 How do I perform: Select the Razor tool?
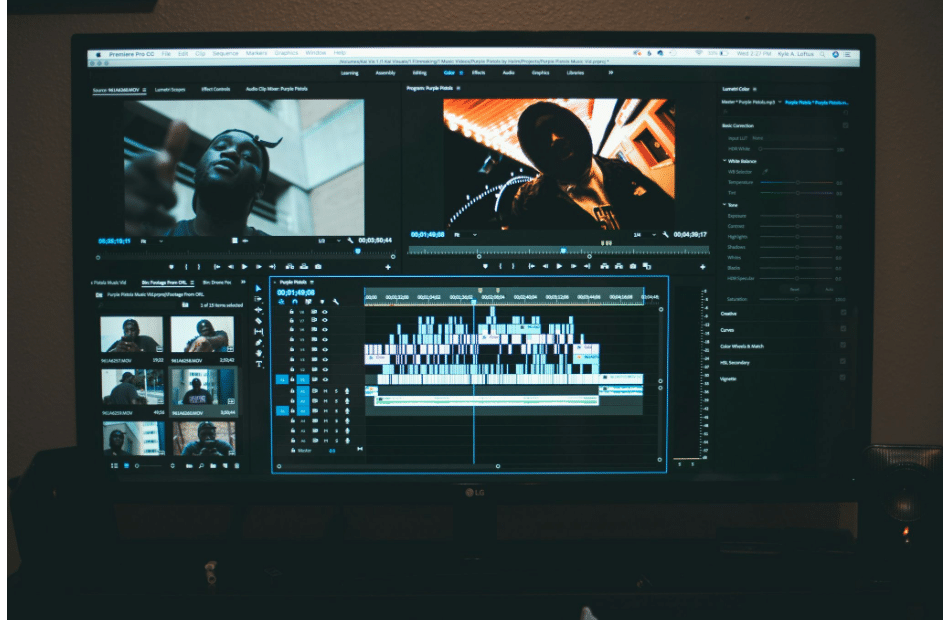258,321
